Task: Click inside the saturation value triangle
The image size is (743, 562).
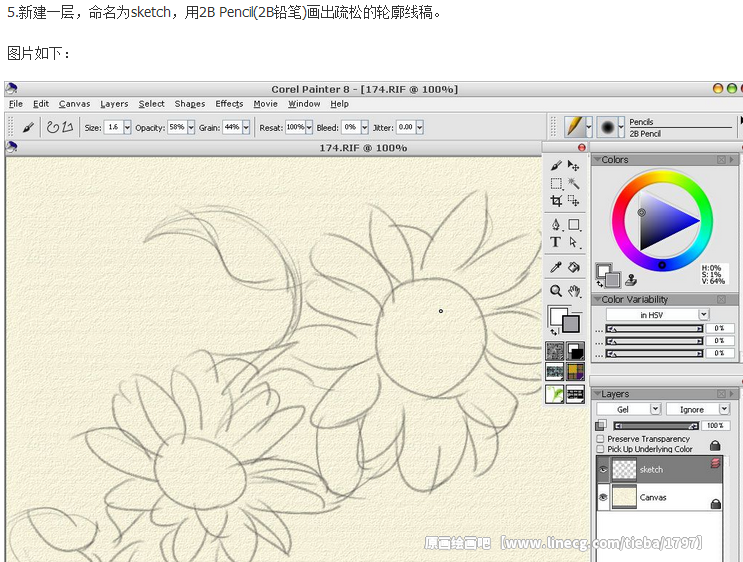Action: [x=662, y=220]
